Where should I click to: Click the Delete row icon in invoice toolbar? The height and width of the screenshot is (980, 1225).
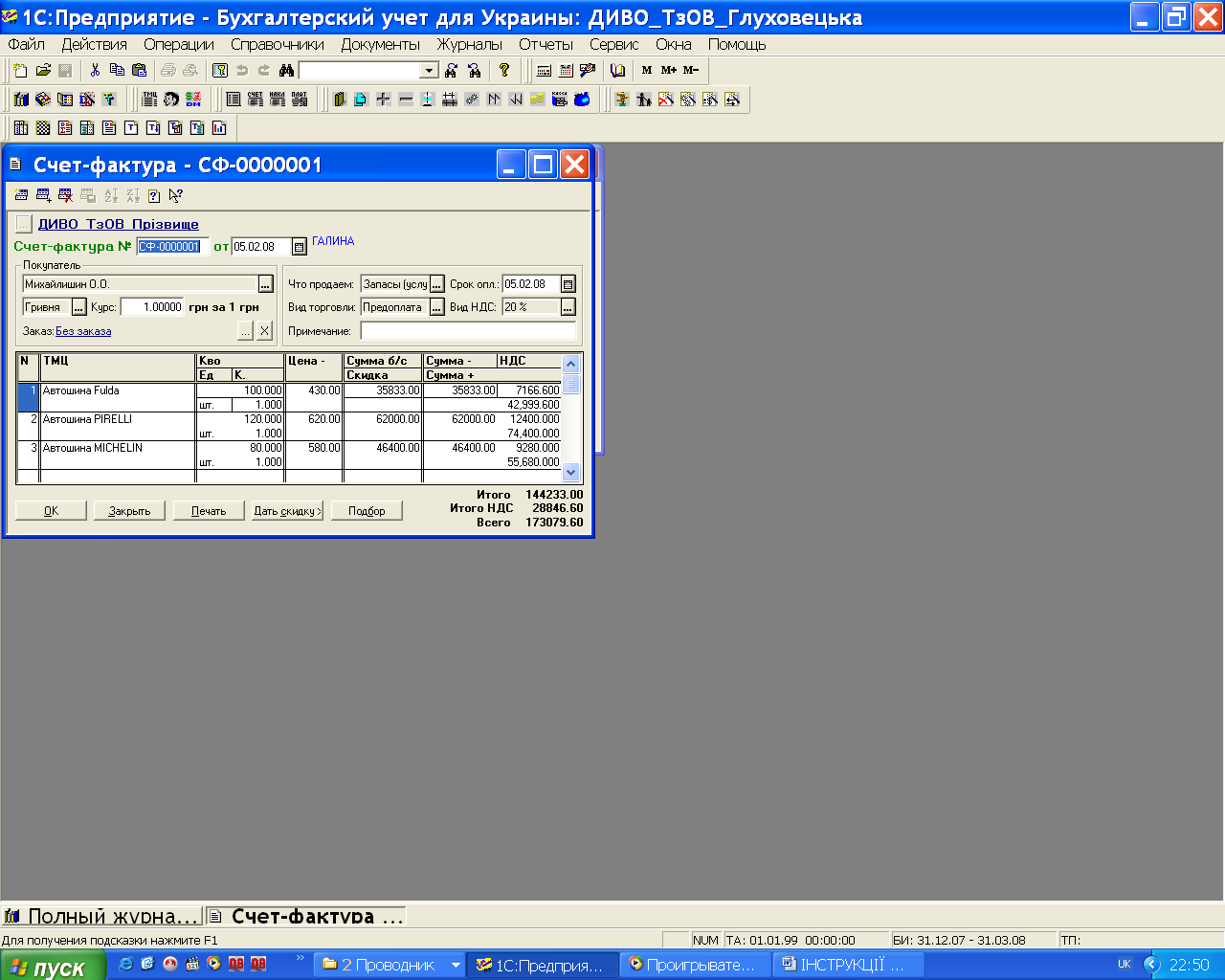(65, 195)
